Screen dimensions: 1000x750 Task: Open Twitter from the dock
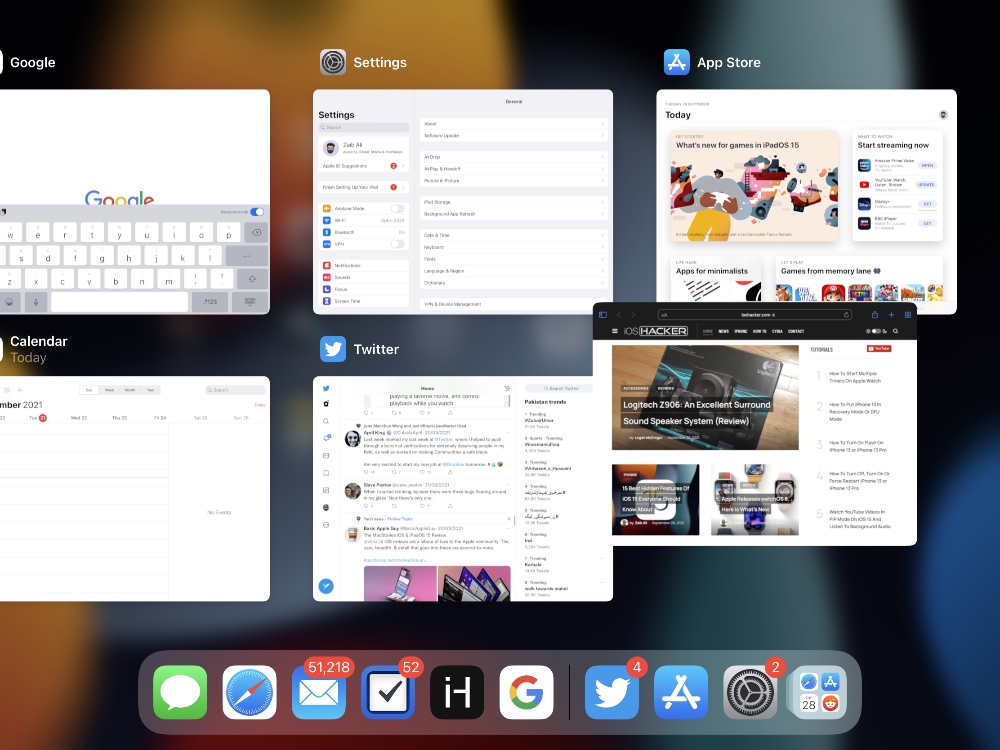pos(612,692)
